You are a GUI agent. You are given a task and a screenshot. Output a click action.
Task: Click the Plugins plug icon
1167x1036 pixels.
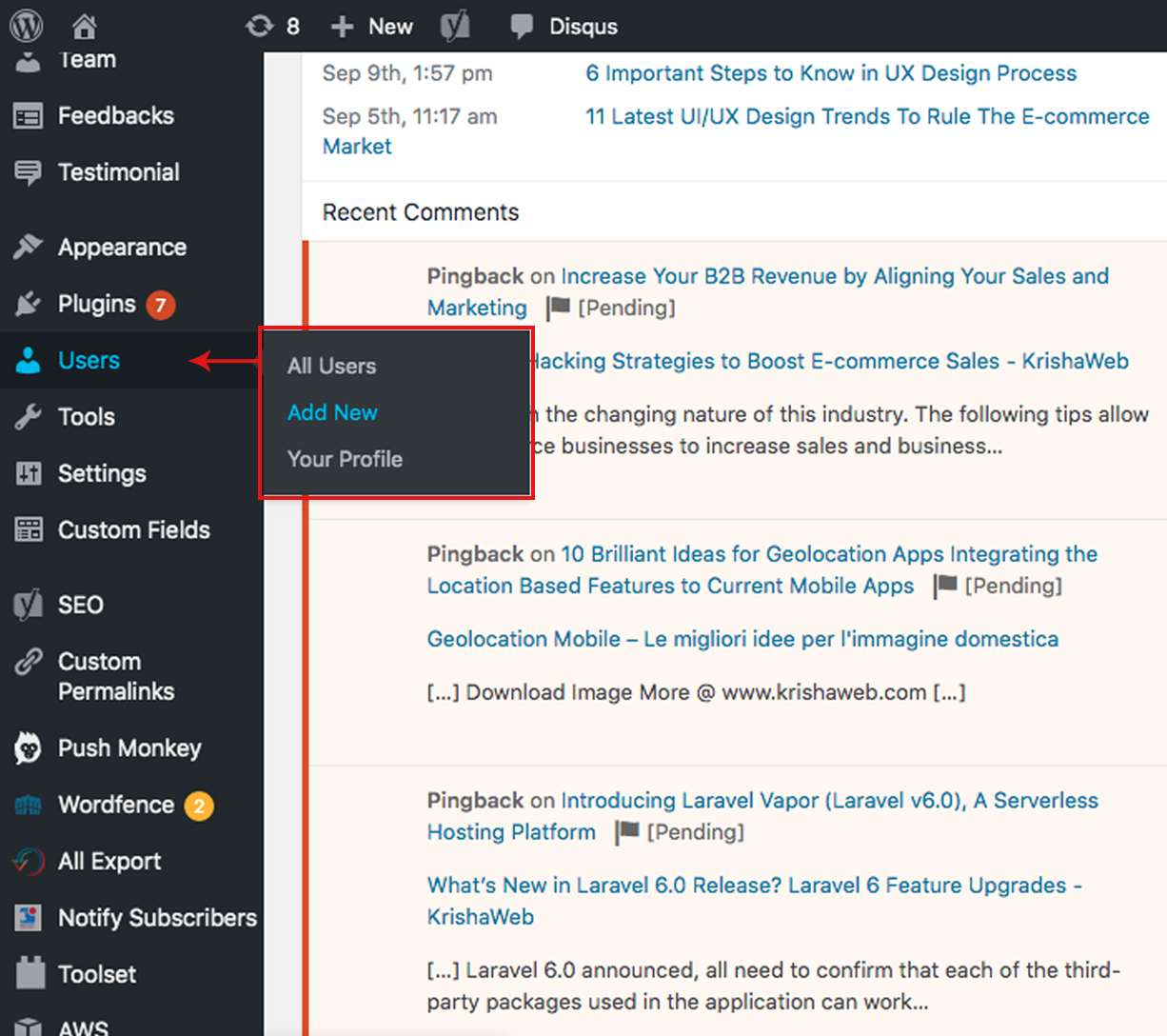(x=29, y=304)
